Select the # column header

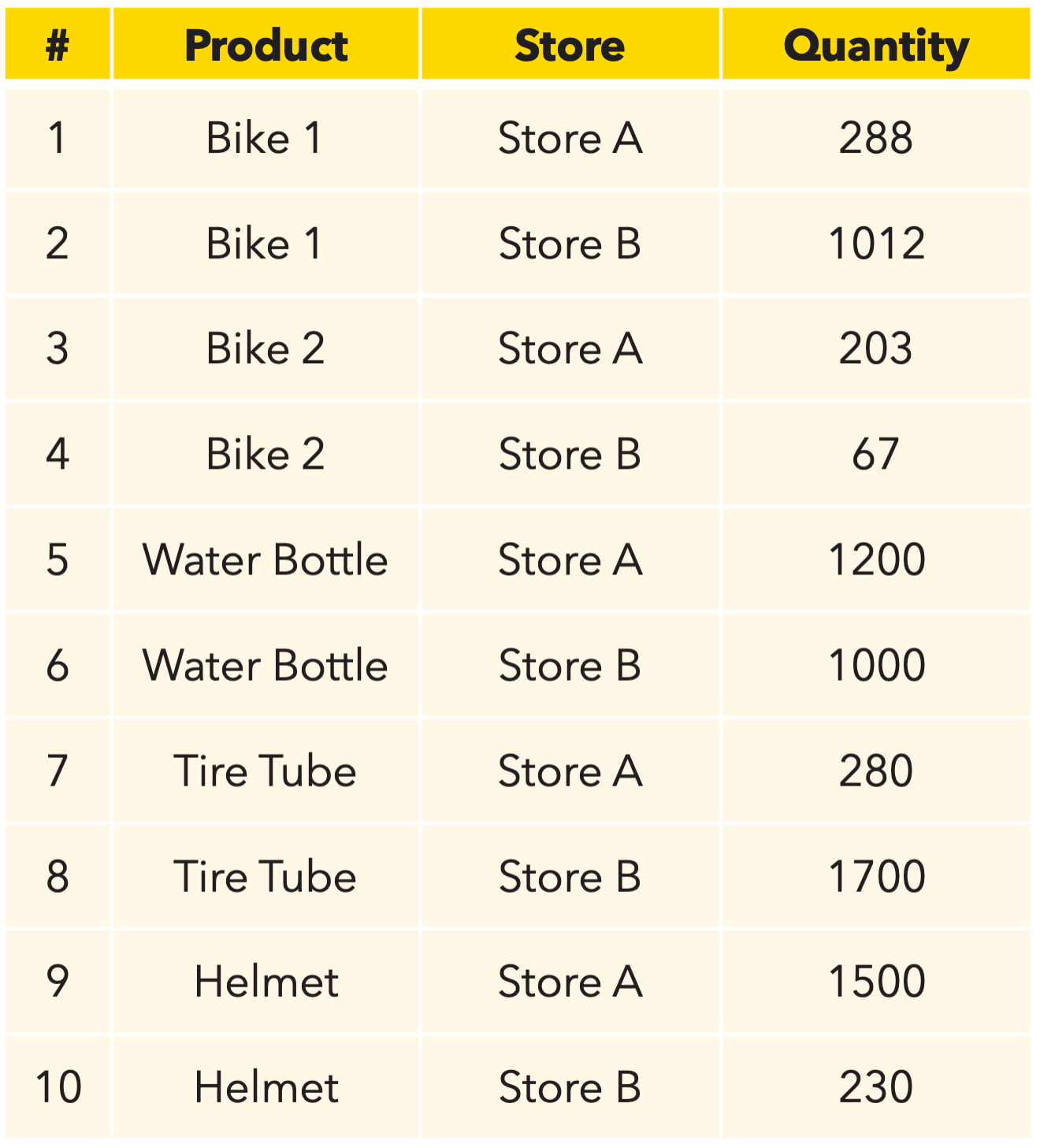tap(58, 45)
